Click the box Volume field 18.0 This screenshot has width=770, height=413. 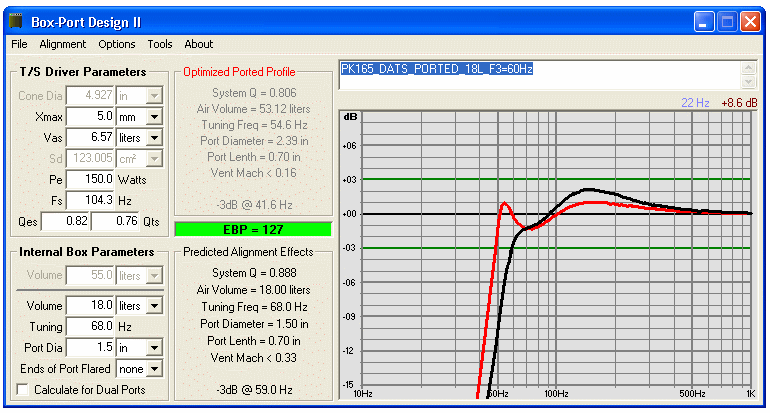(x=90, y=306)
